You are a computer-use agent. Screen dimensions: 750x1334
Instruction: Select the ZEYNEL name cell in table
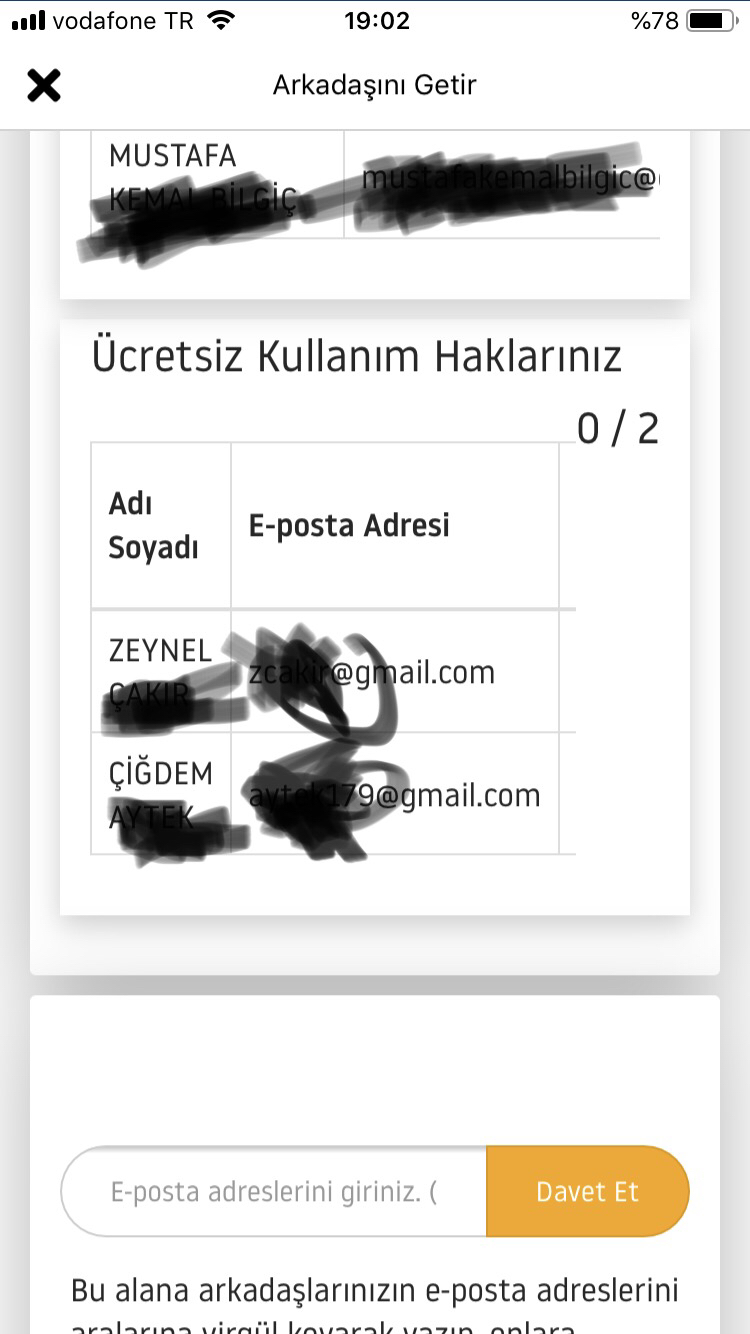[161, 671]
